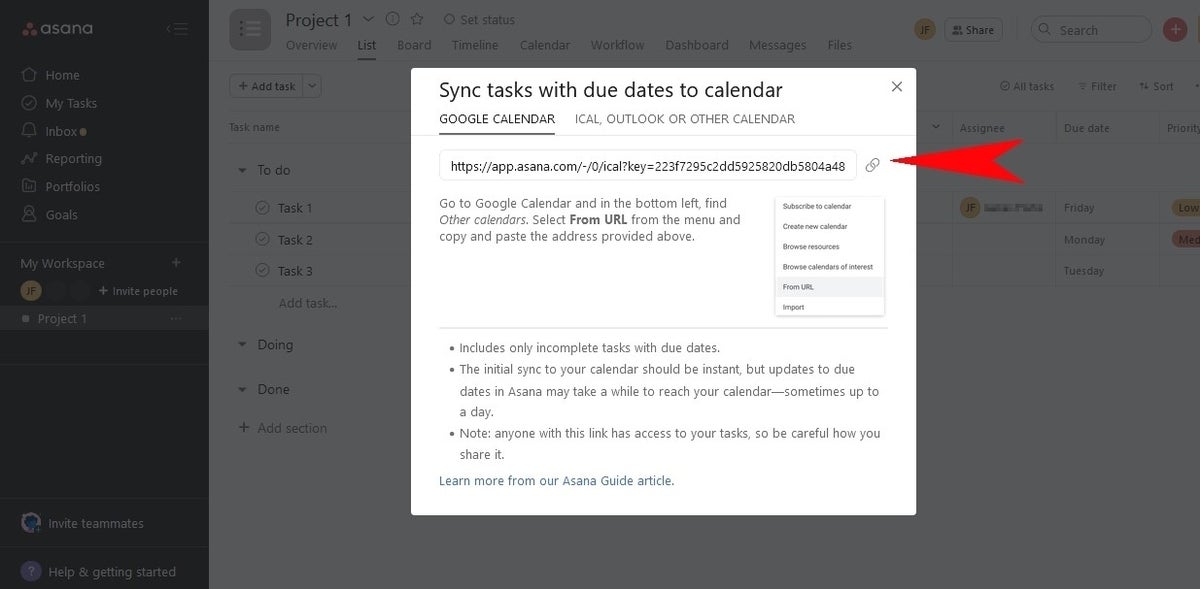Viewport: 1200px width, 589px height.
Task: Click the Assignee column header
Action: 982,128
